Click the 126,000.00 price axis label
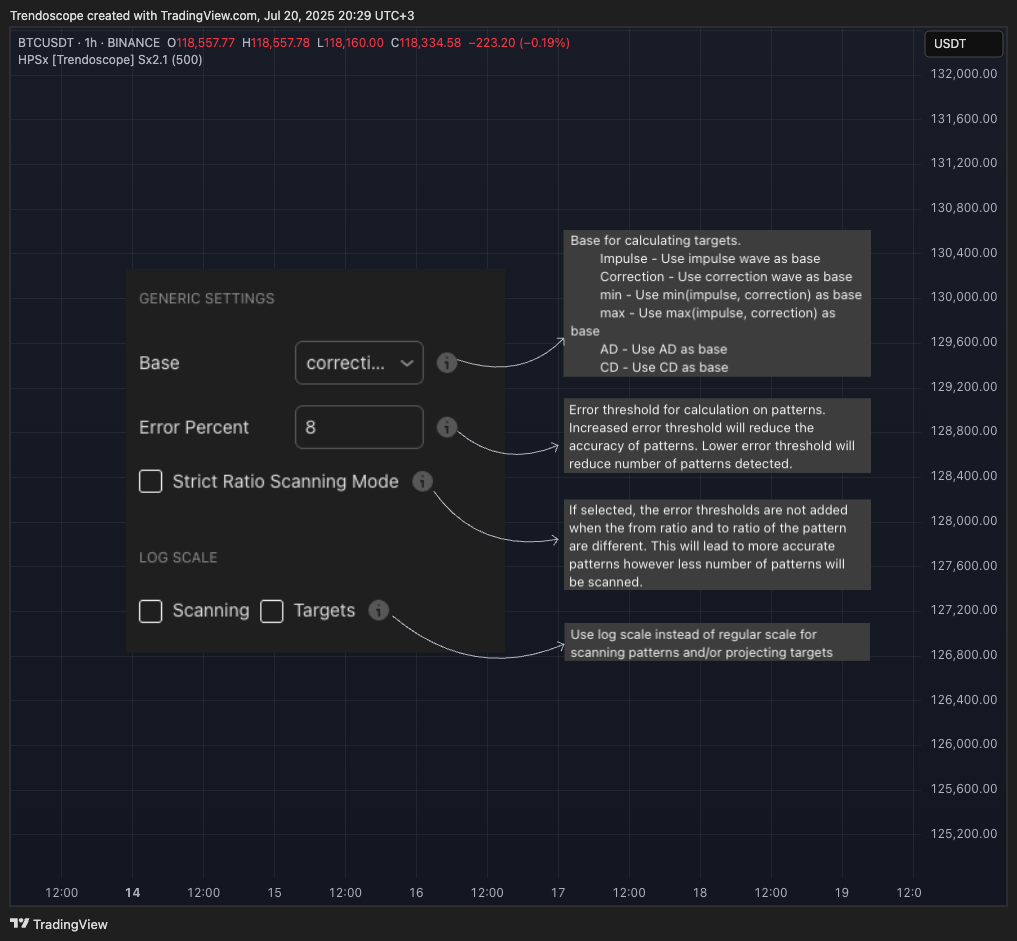The image size is (1017, 941). [964, 744]
